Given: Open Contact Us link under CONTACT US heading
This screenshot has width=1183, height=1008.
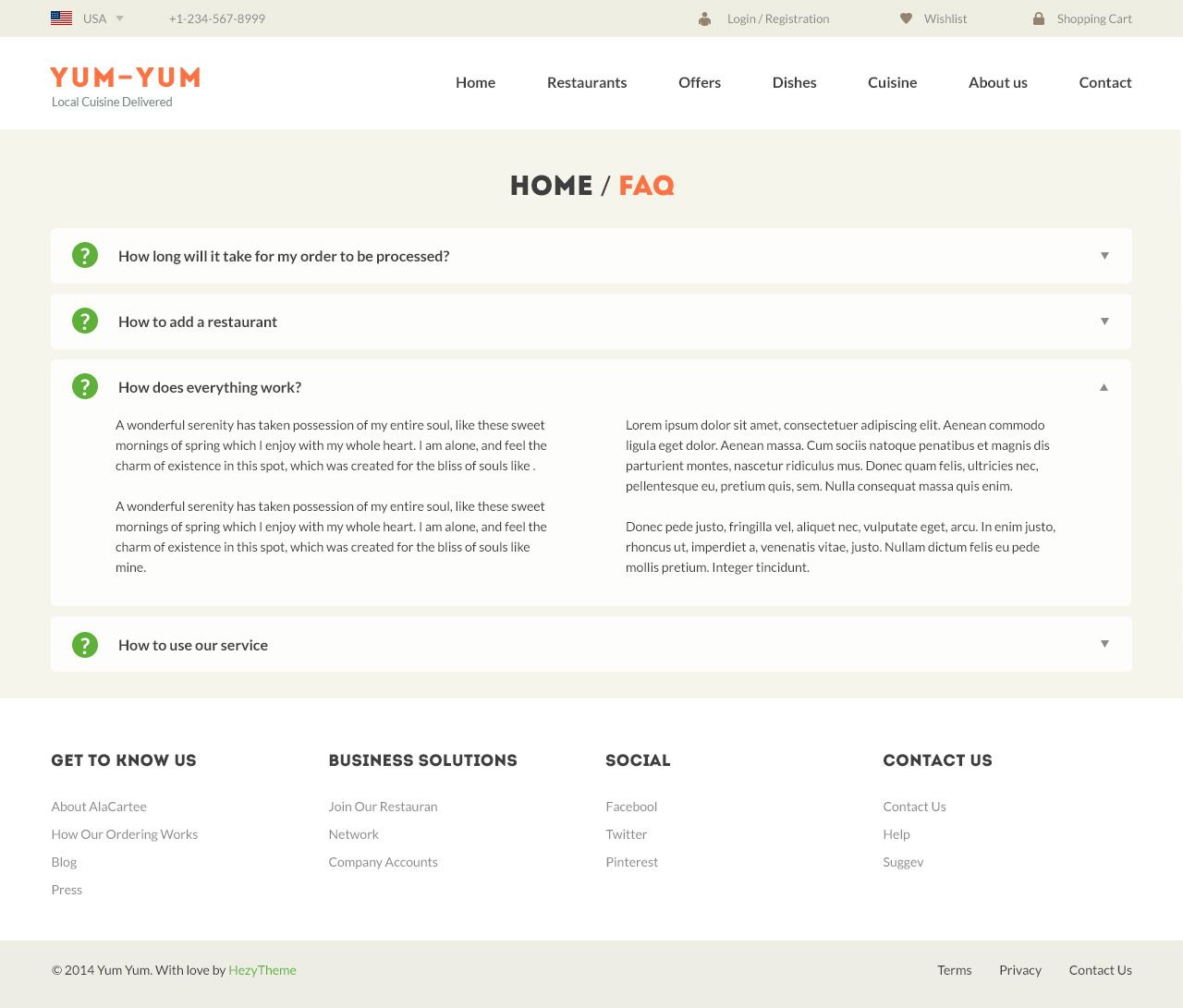Looking at the screenshot, I should (x=914, y=807).
